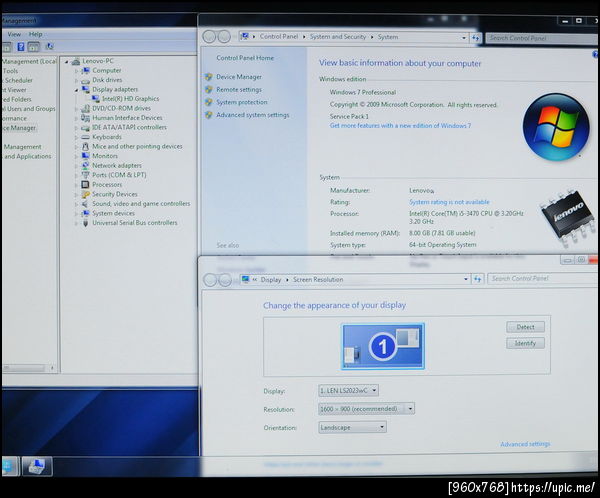Expand the Computer node arrow

pyautogui.click(x=76, y=71)
